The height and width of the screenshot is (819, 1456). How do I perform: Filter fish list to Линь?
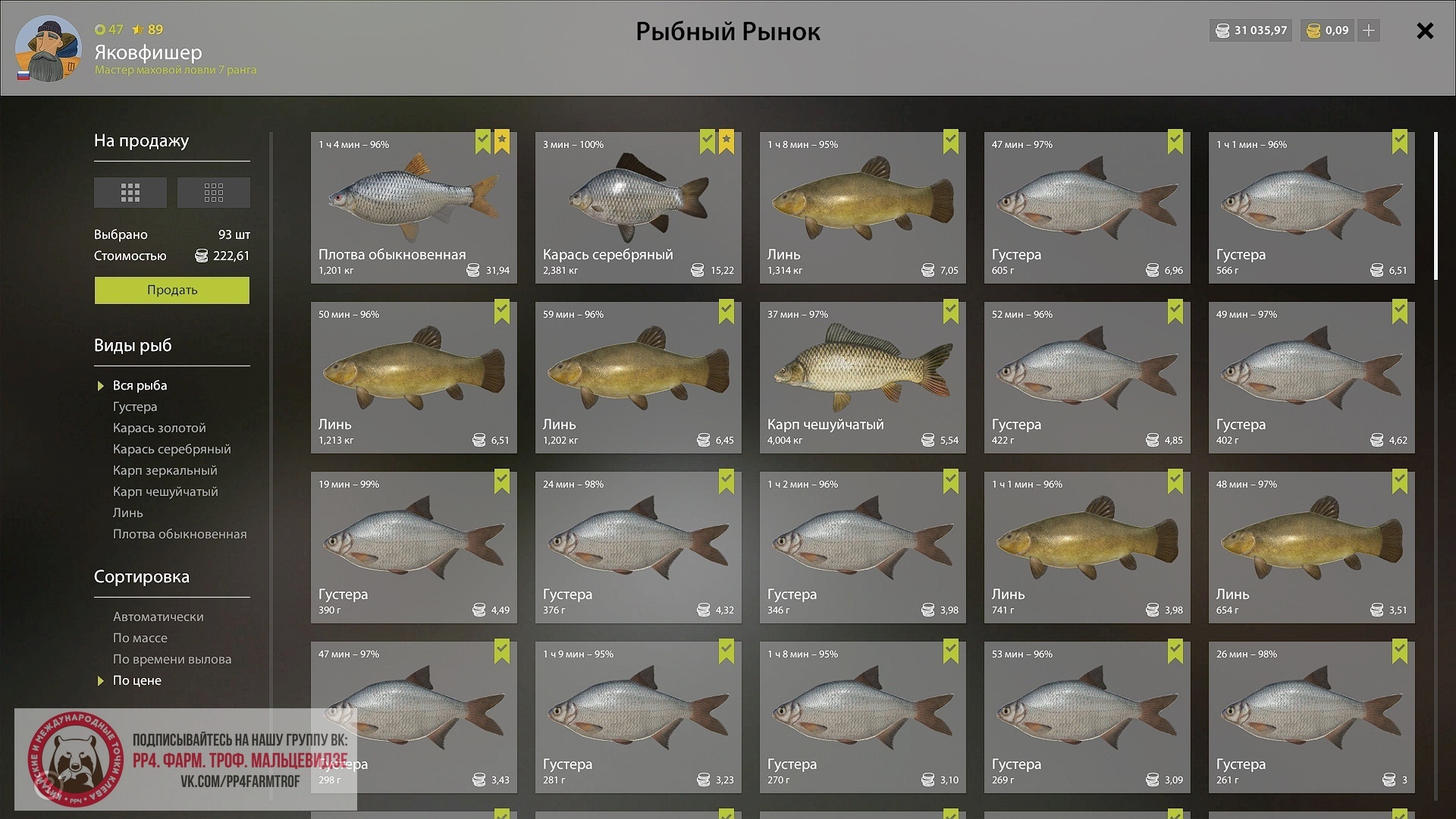pyautogui.click(x=128, y=513)
